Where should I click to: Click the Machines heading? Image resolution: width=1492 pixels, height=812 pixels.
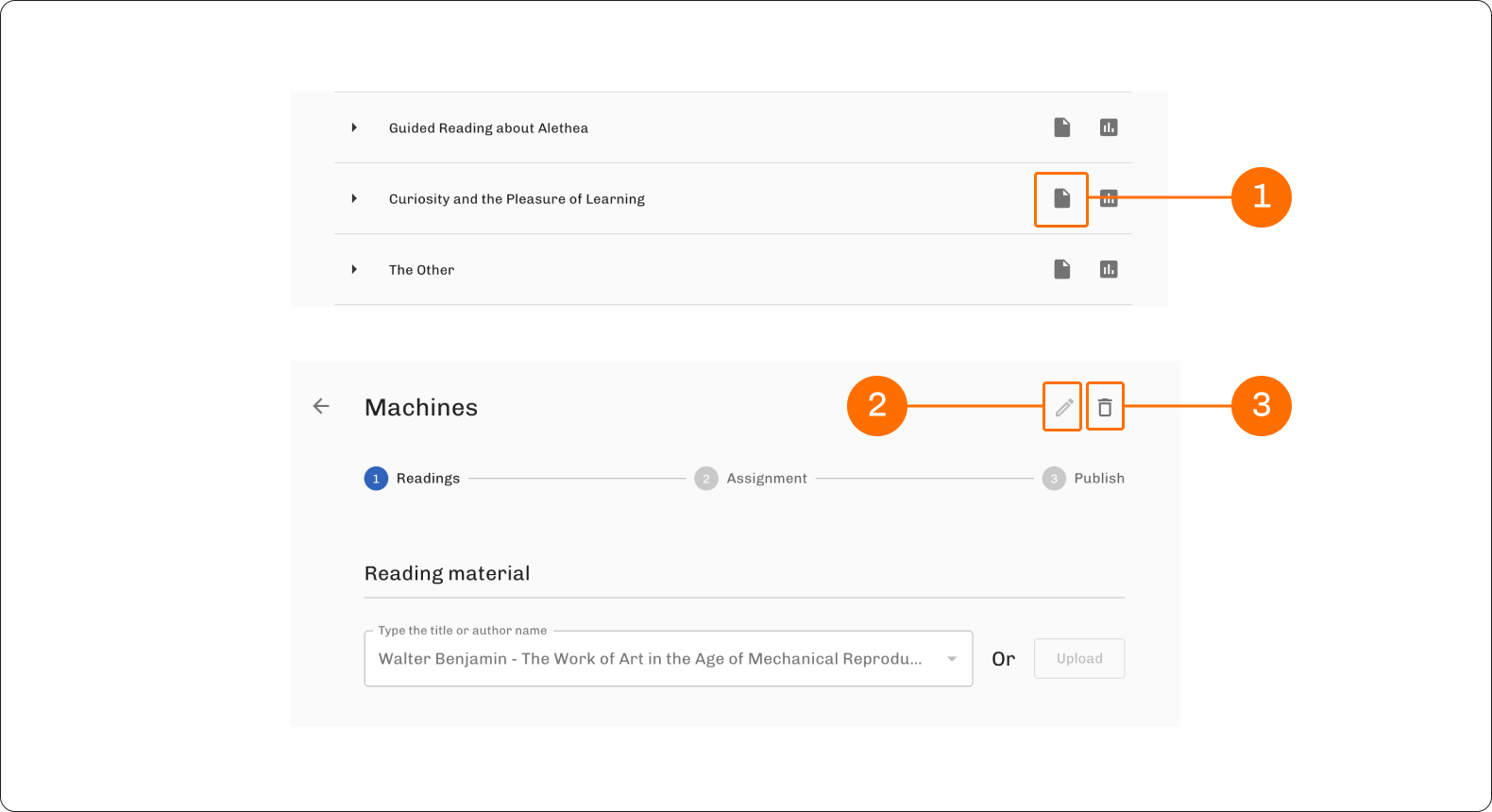tap(421, 407)
